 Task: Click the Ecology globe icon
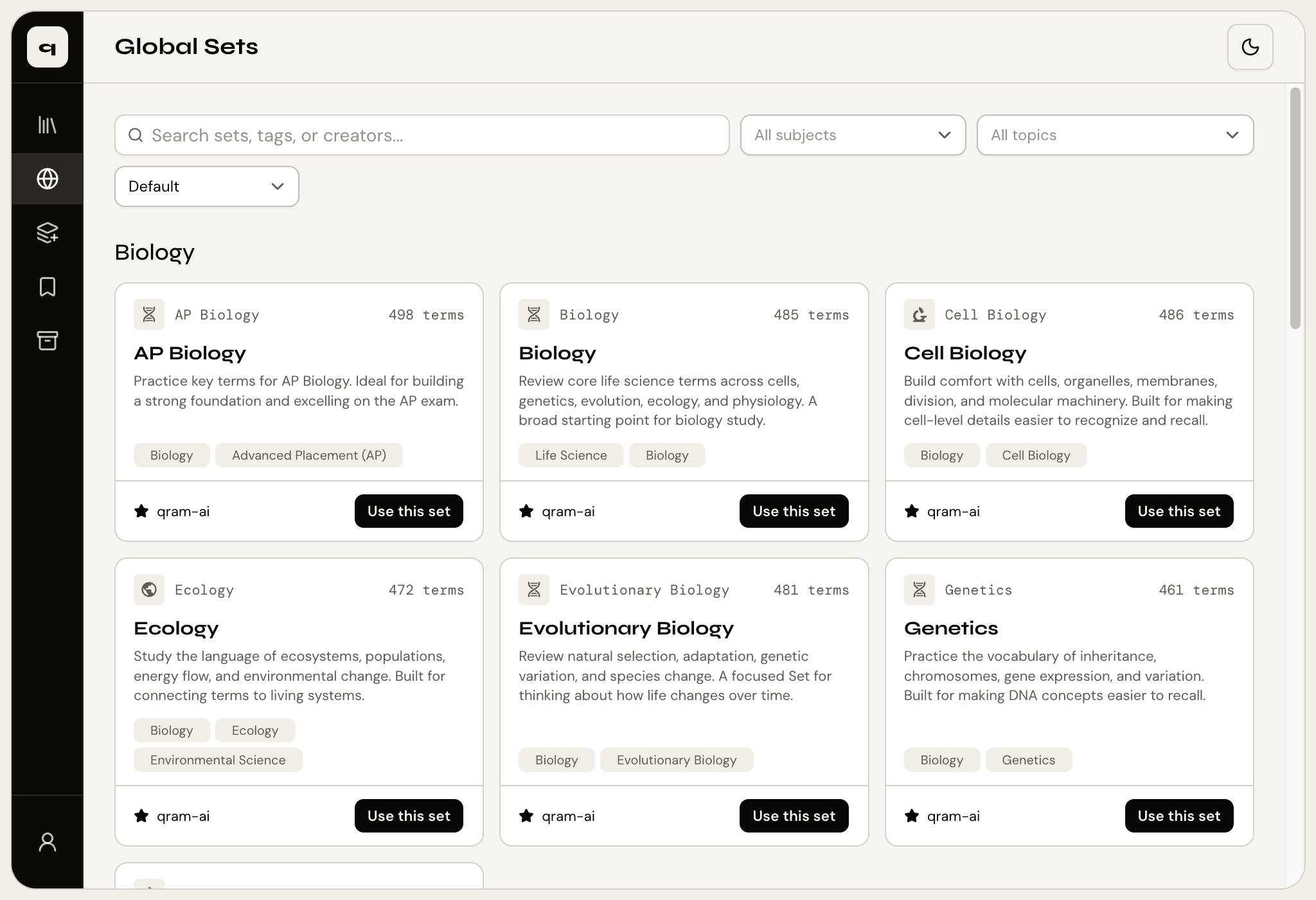[x=149, y=589]
